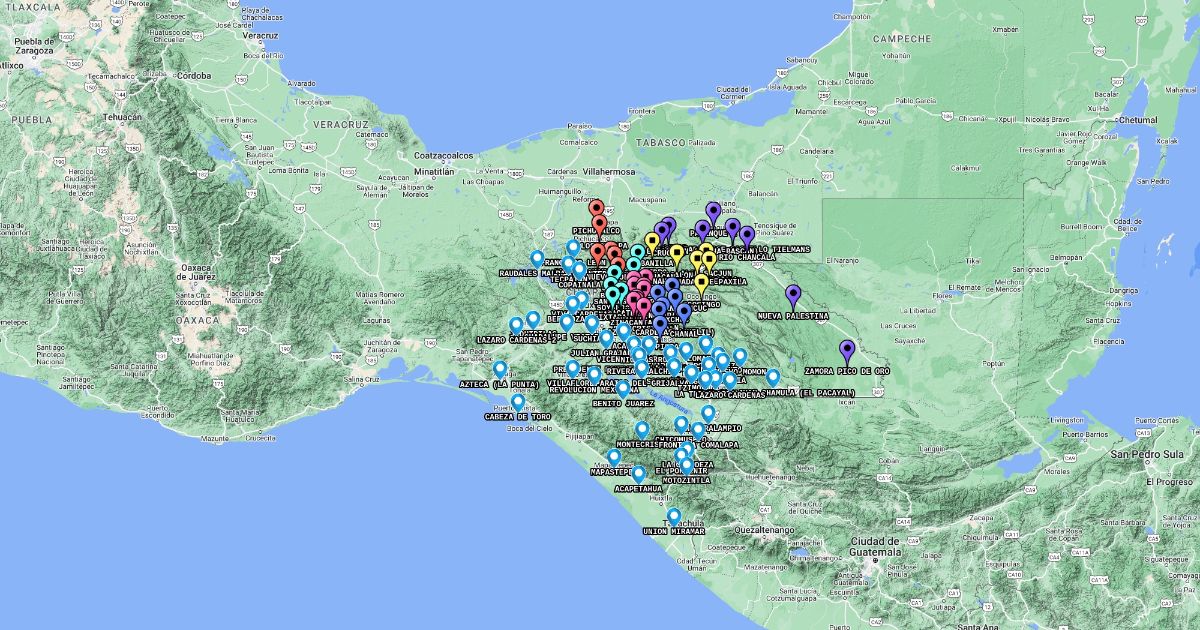Screen dimensions: 1200x630
Task: Click the Union Miramar text label
Action: point(674,531)
